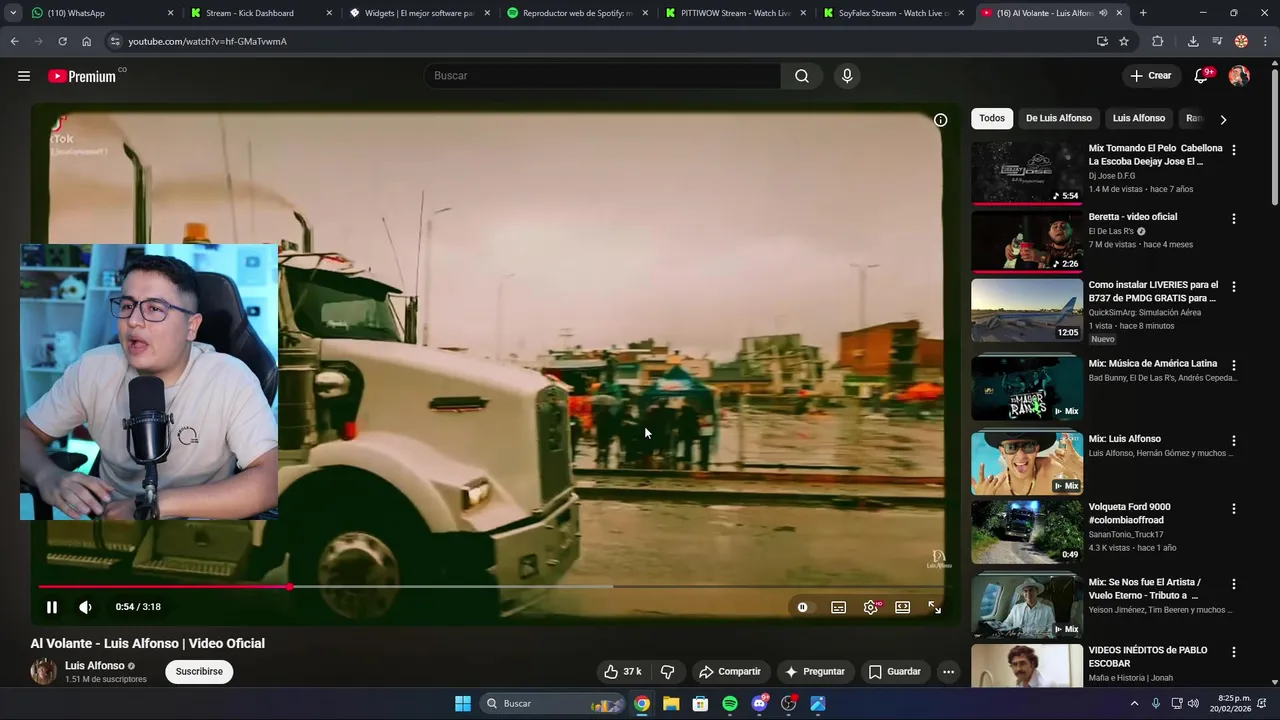Focus the YouTube Buscar search field
Viewport: 1280px width, 720px height.
pos(602,76)
